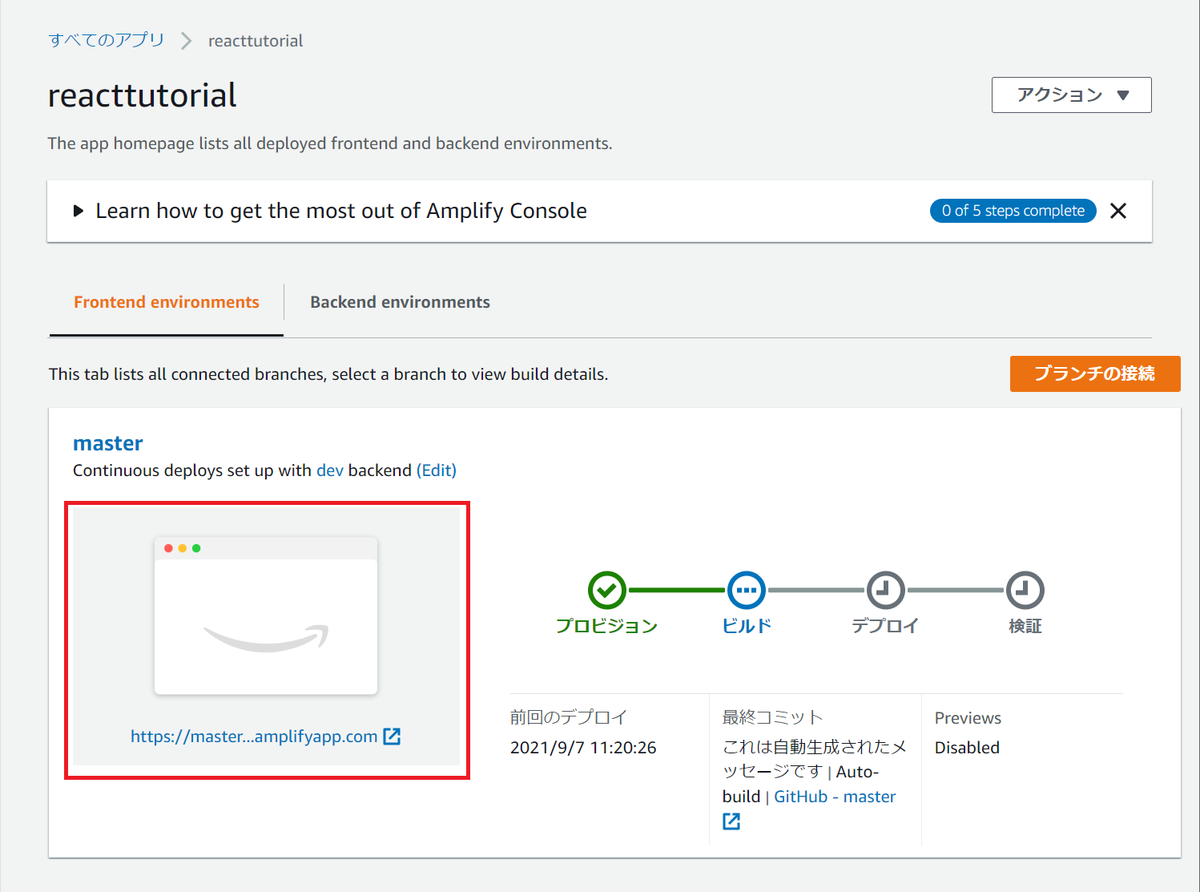Click the date 2021/9/7 11:20:26
The image size is (1200, 892).
[x=583, y=748]
